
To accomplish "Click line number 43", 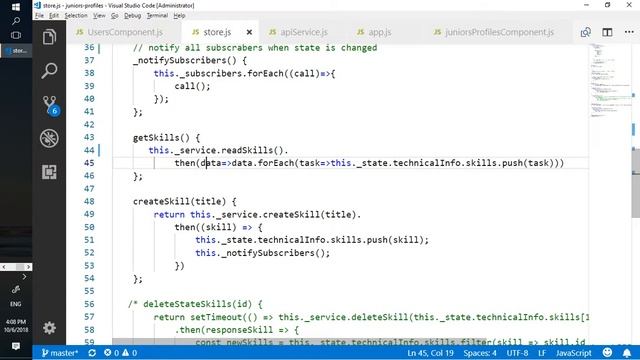I will (89, 138).
